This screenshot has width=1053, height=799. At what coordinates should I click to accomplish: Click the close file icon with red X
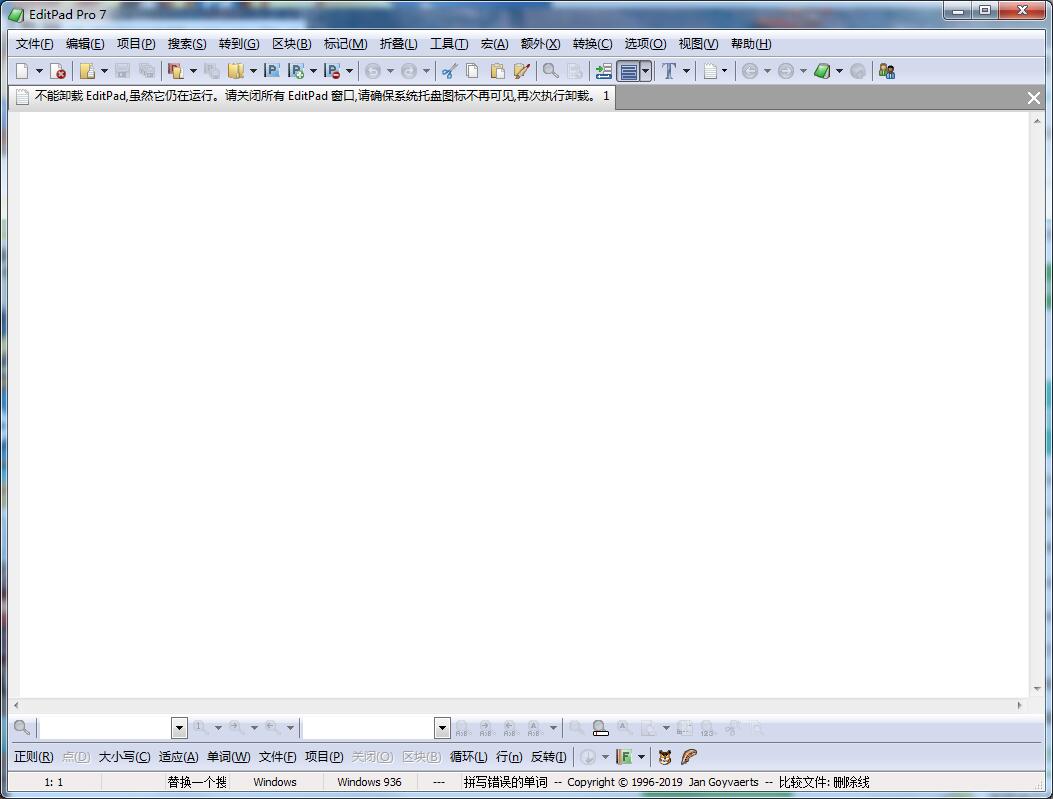pyautogui.click(x=58, y=71)
